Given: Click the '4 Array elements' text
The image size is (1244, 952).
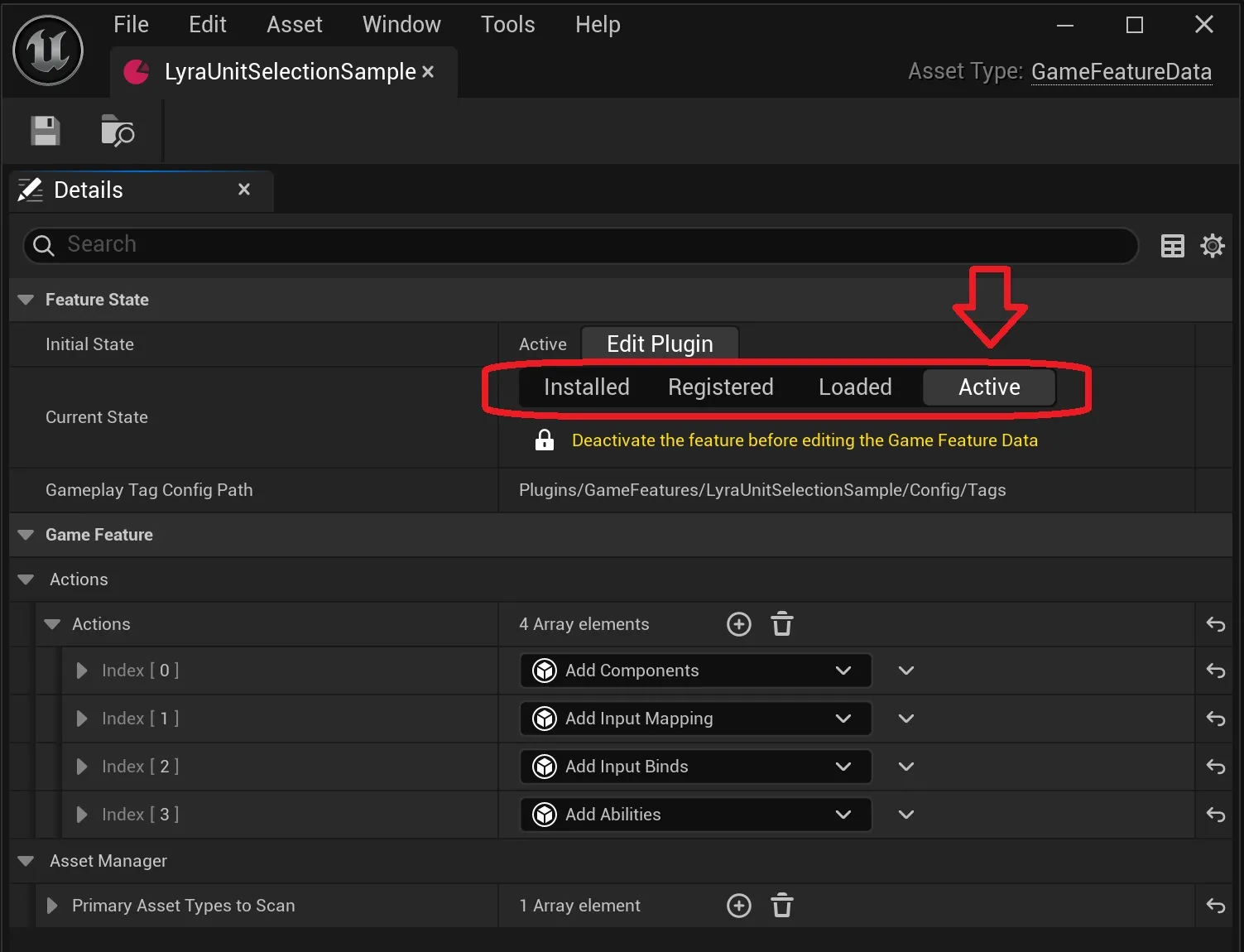Looking at the screenshot, I should (x=584, y=624).
